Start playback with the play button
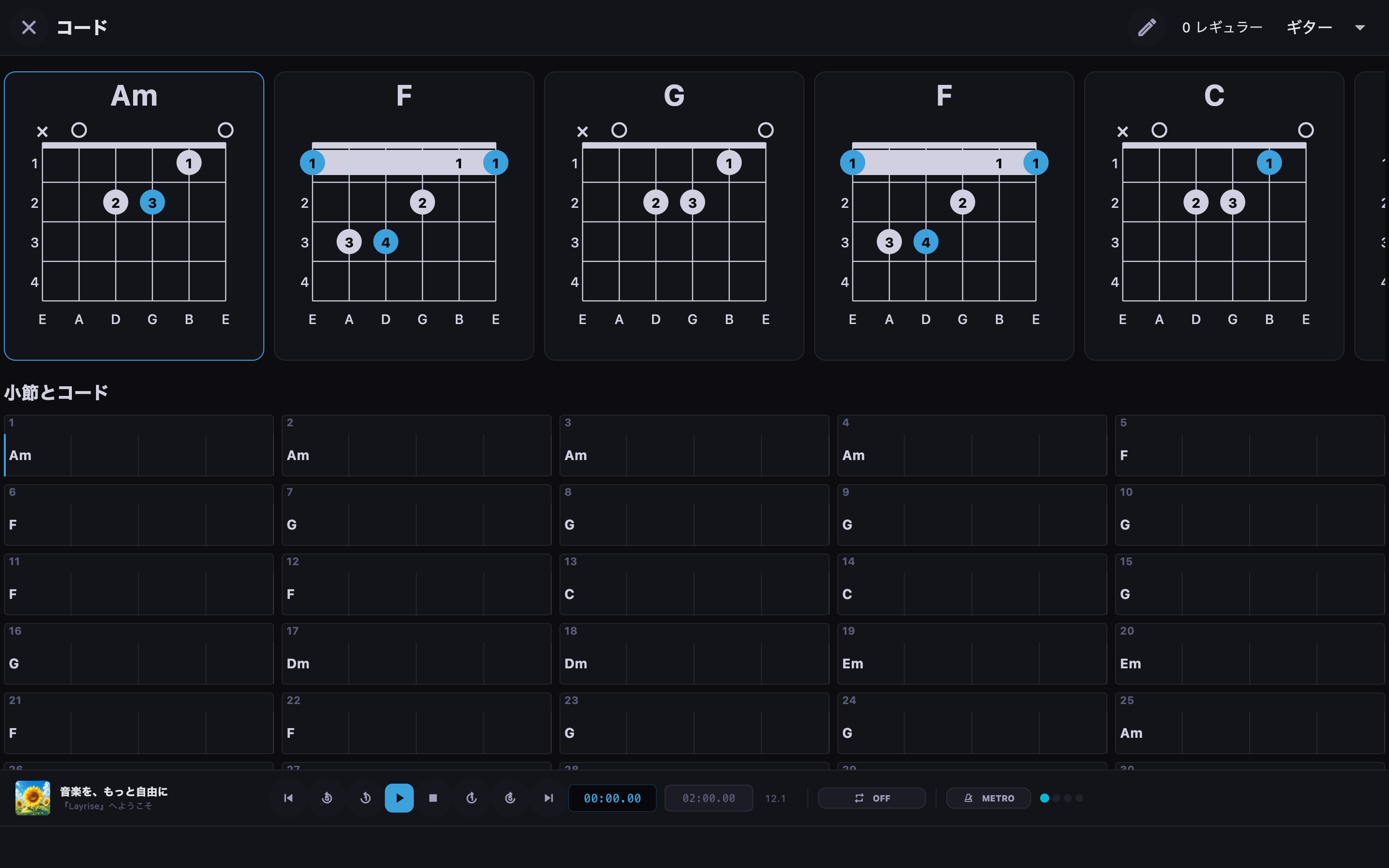The image size is (1389, 868). tap(399, 798)
